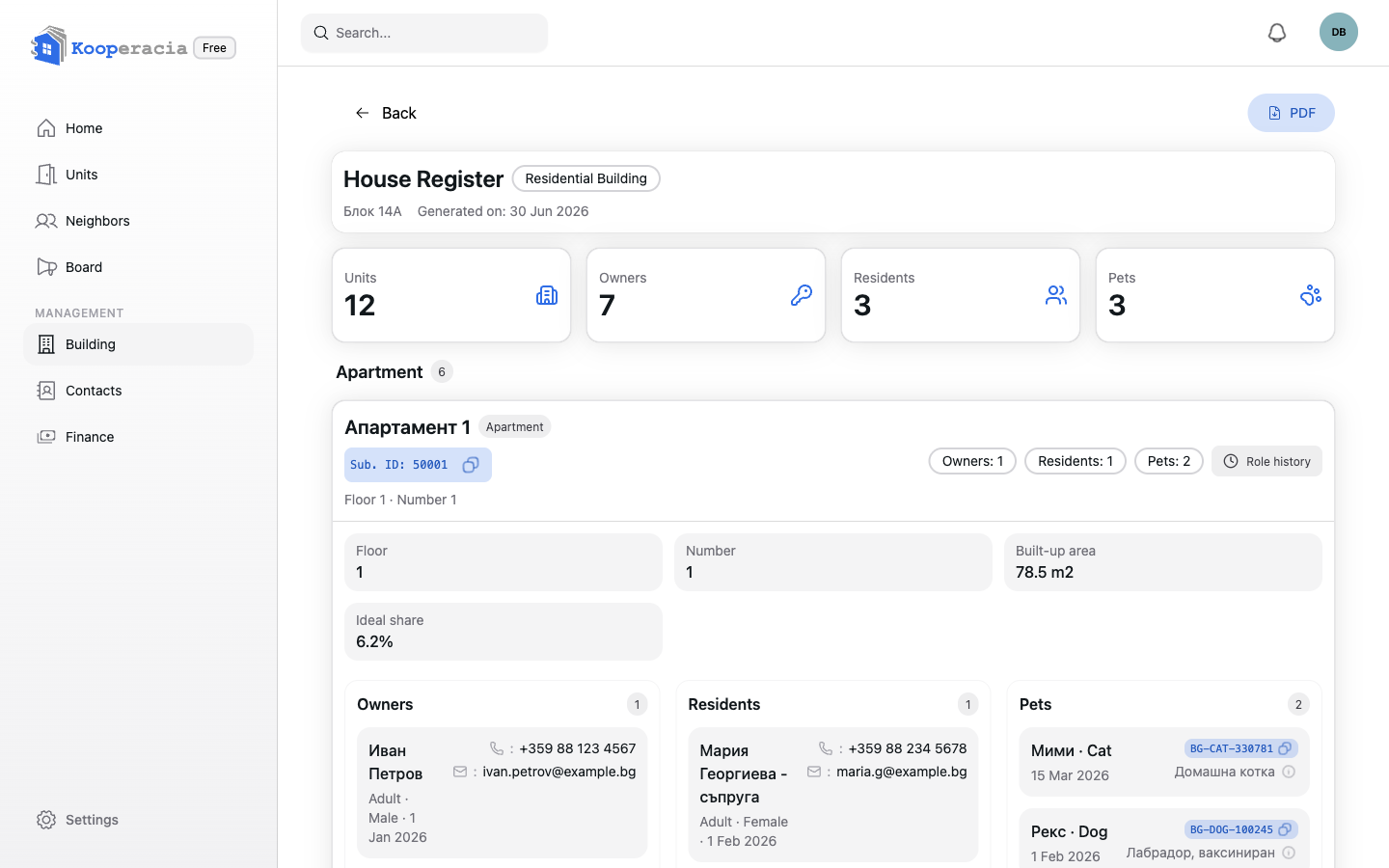Click the search magnifier icon

coord(321,33)
